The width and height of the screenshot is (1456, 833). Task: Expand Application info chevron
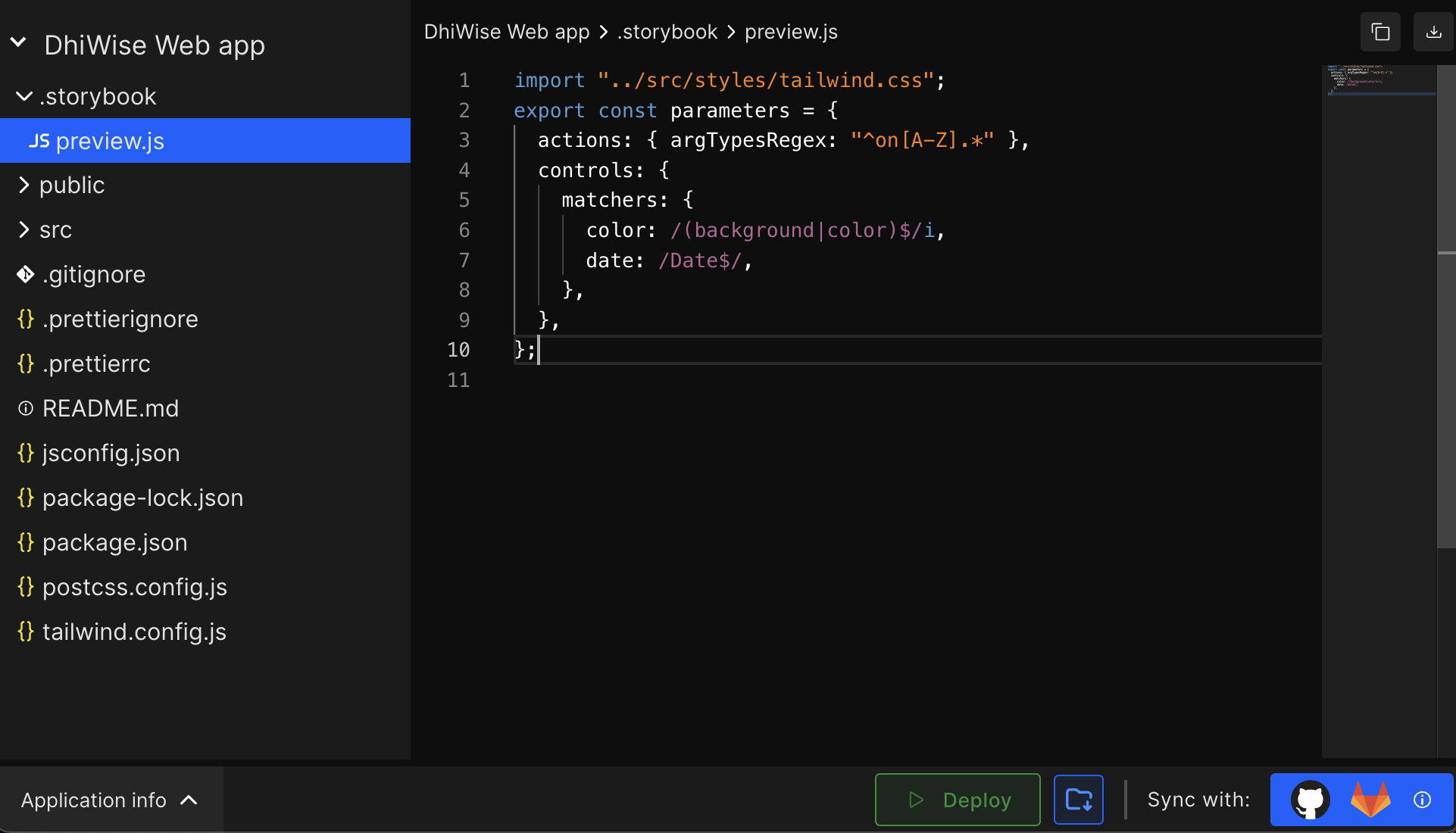point(189,800)
